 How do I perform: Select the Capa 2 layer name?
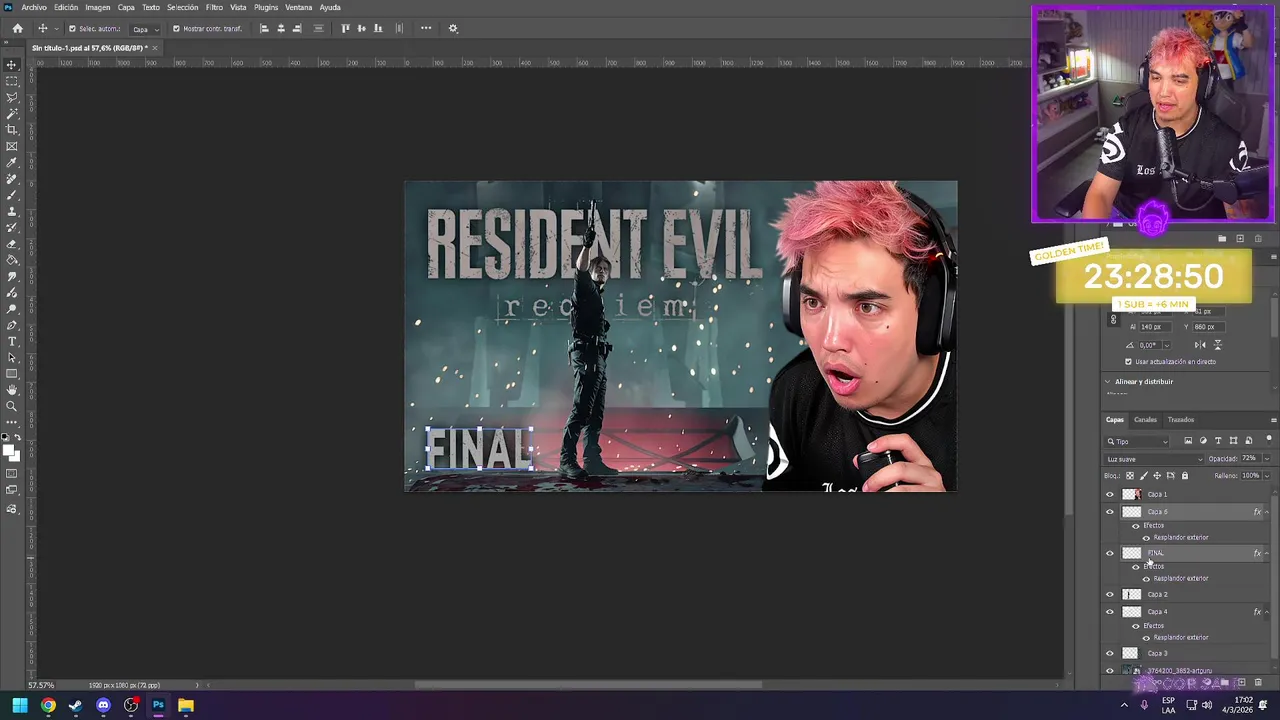(x=1157, y=594)
